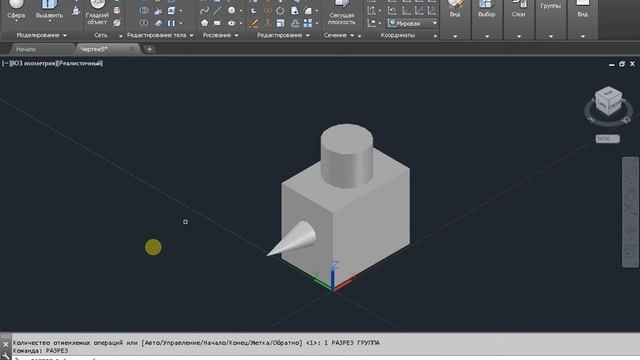Image resolution: width=640 pixels, height=360 pixels.
Task: Click the Гладкий объект mesh tool
Action: pyautogui.click(x=97, y=12)
